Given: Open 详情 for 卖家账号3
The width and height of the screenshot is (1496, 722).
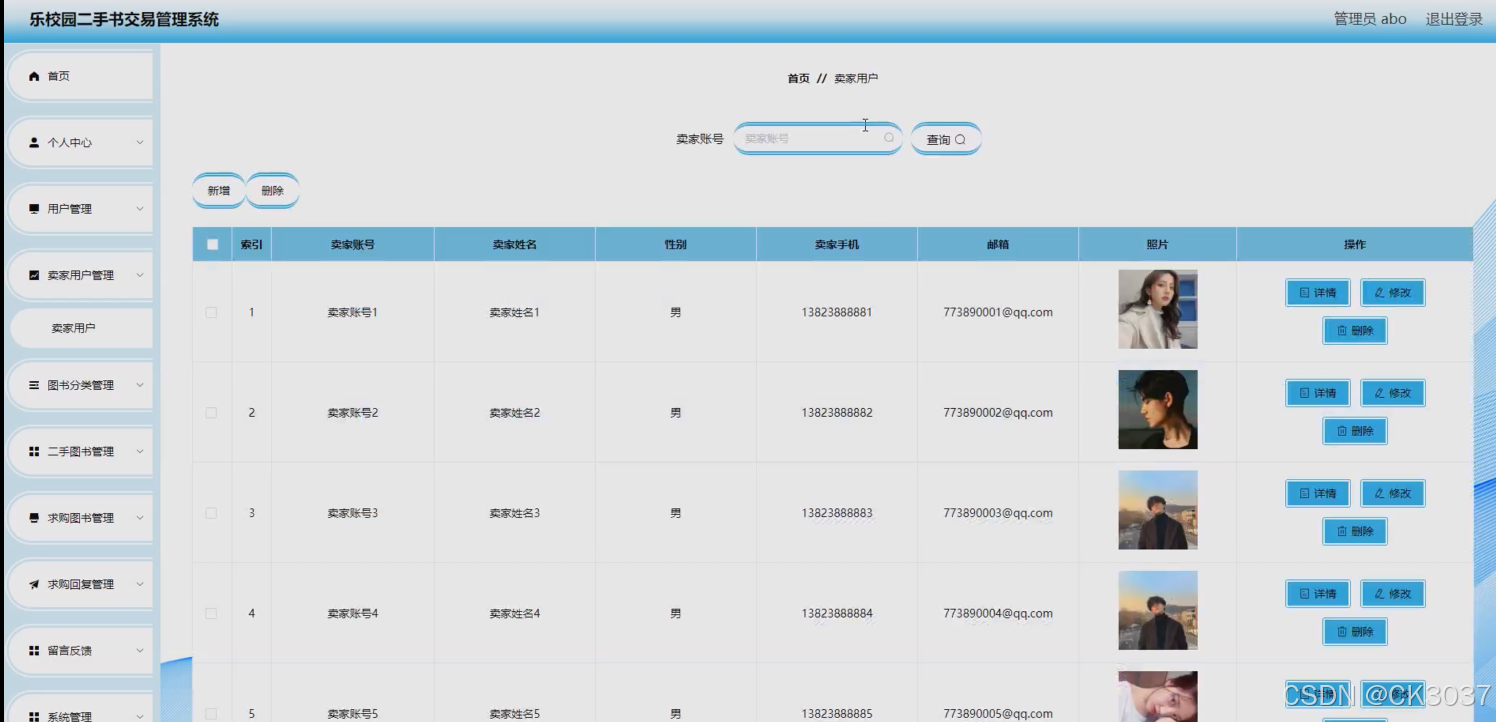Looking at the screenshot, I should (x=1318, y=493).
